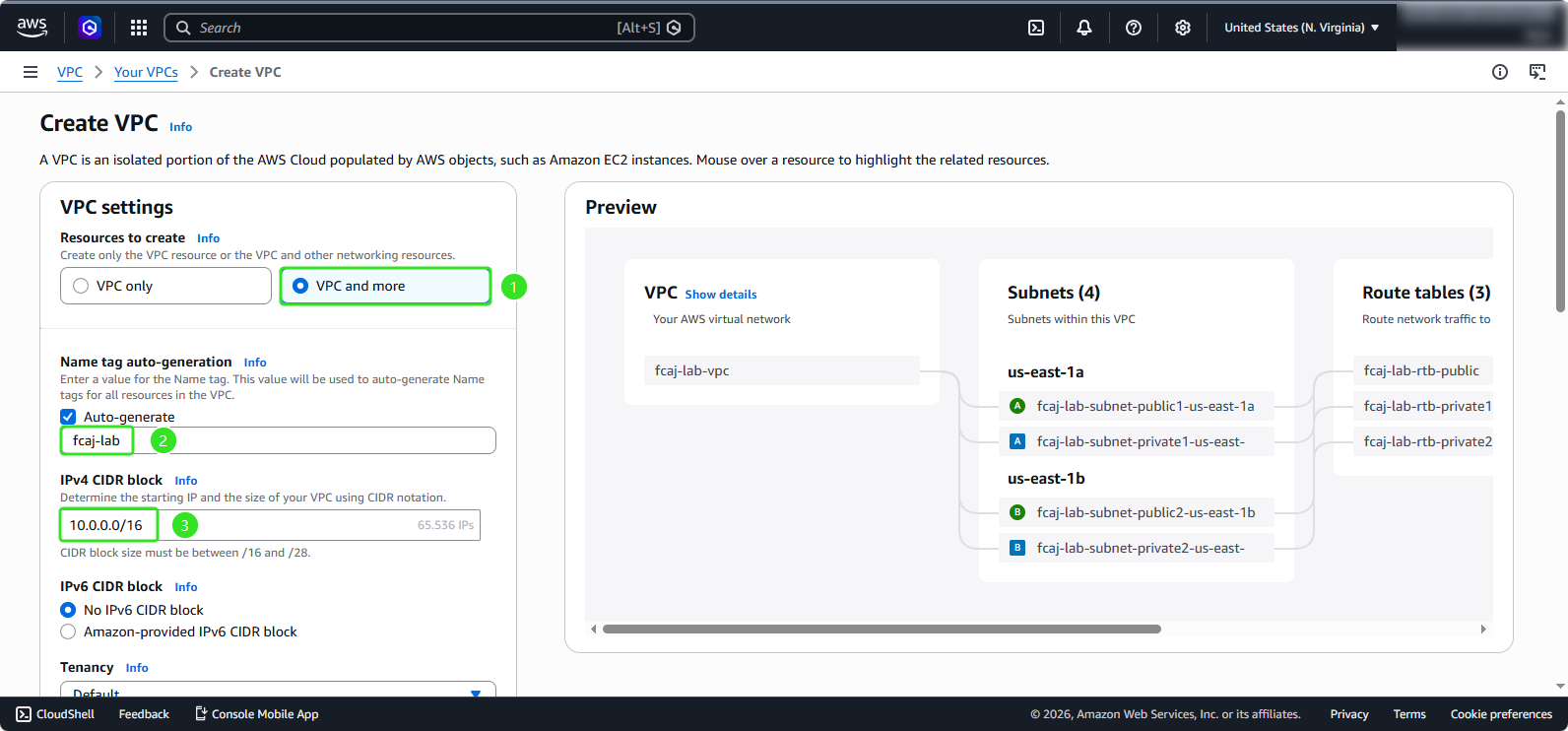Uncheck the Auto-generate checkbox
1568x731 pixels.
(x=68, y=417)
